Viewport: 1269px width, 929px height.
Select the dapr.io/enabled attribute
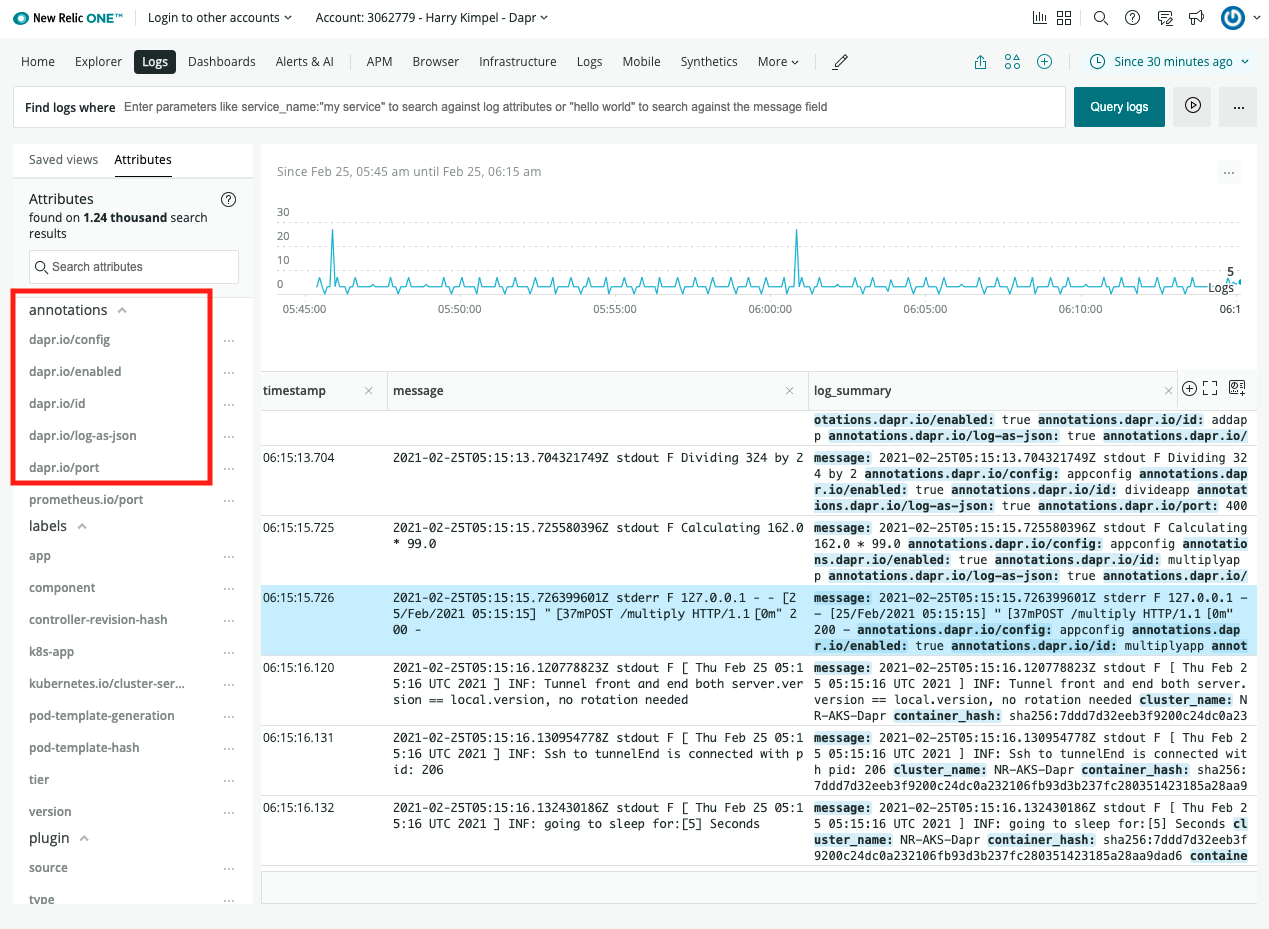point(74,371)
